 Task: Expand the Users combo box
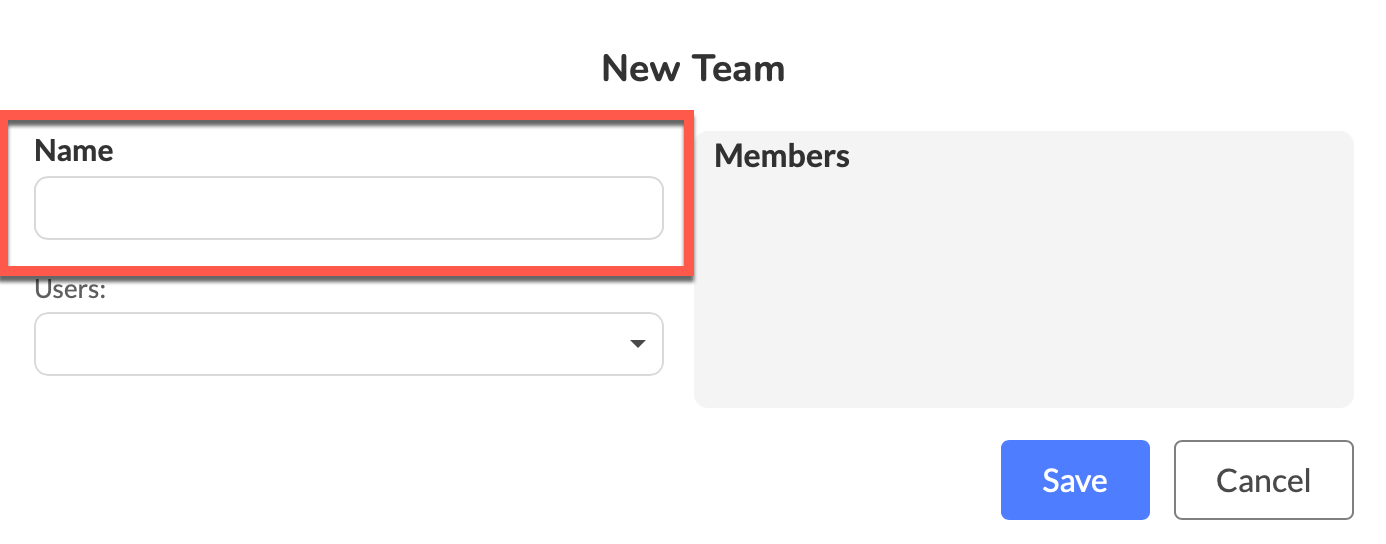click(348, 344)
